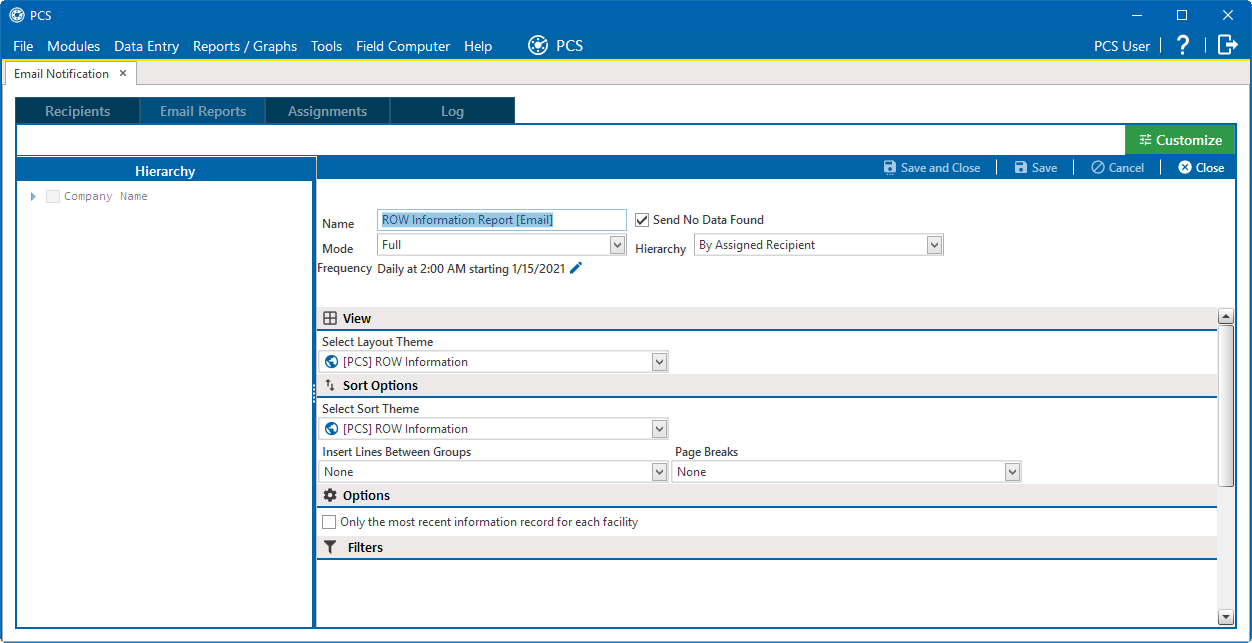Click the scroll up arrow of report panel
1252x643 pixels.
(x=1226, y=317)
